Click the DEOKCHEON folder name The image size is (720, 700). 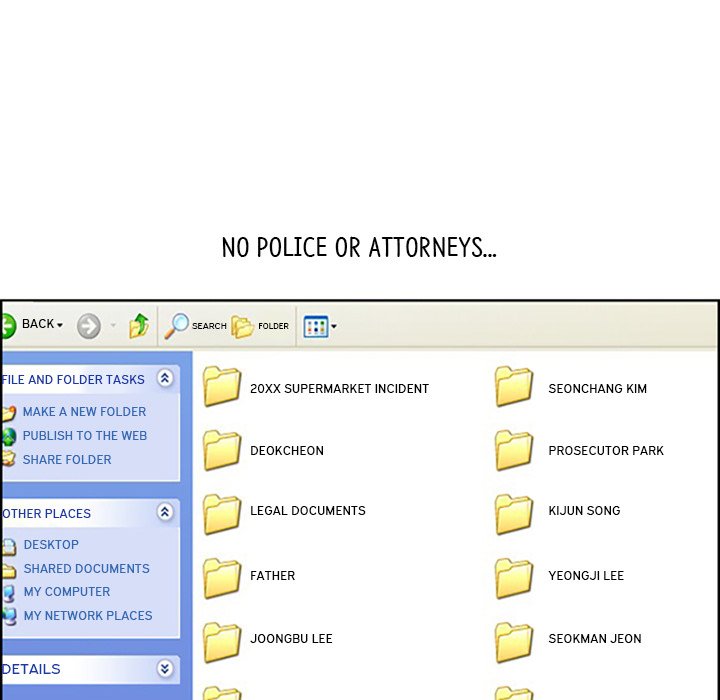287,451
